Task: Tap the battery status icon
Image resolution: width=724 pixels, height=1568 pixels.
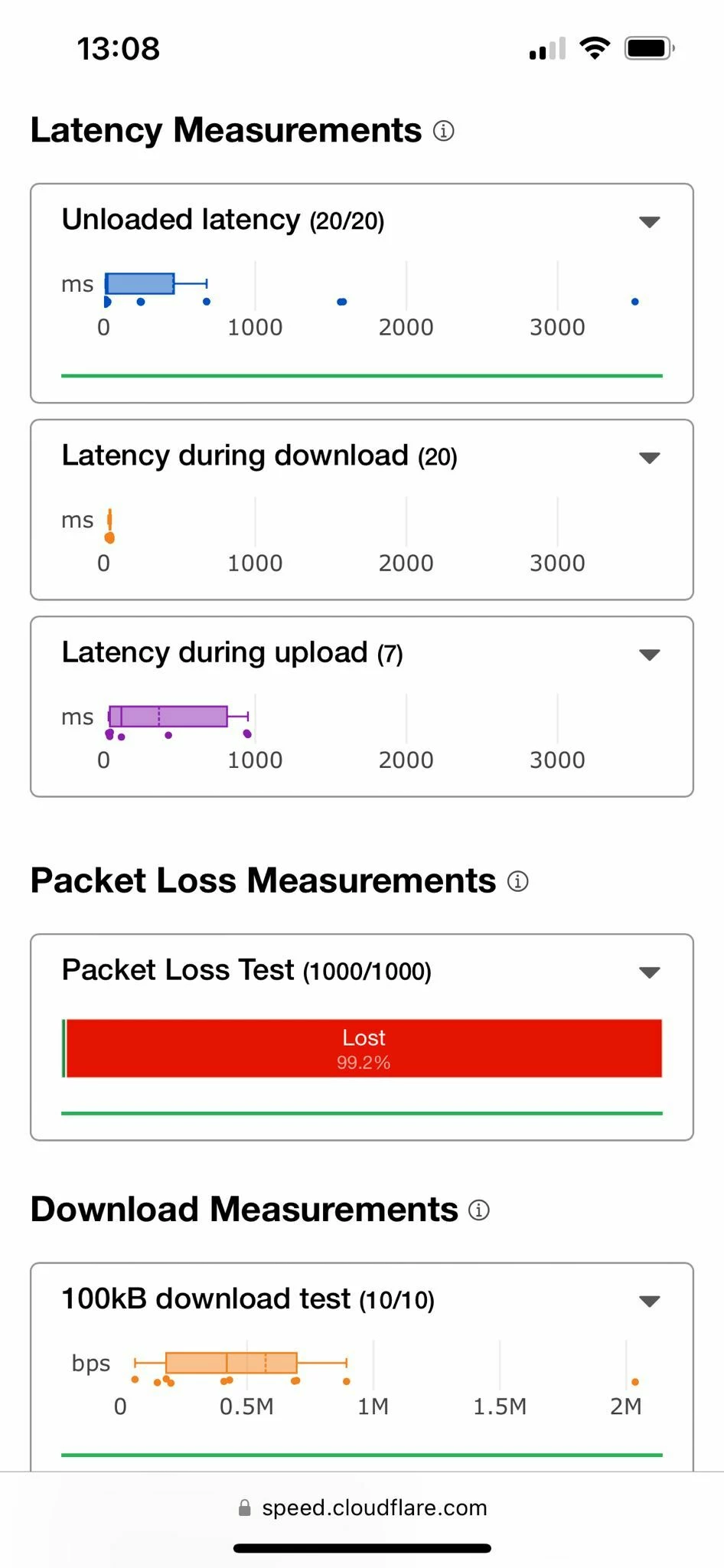Action: pos(650,48)
